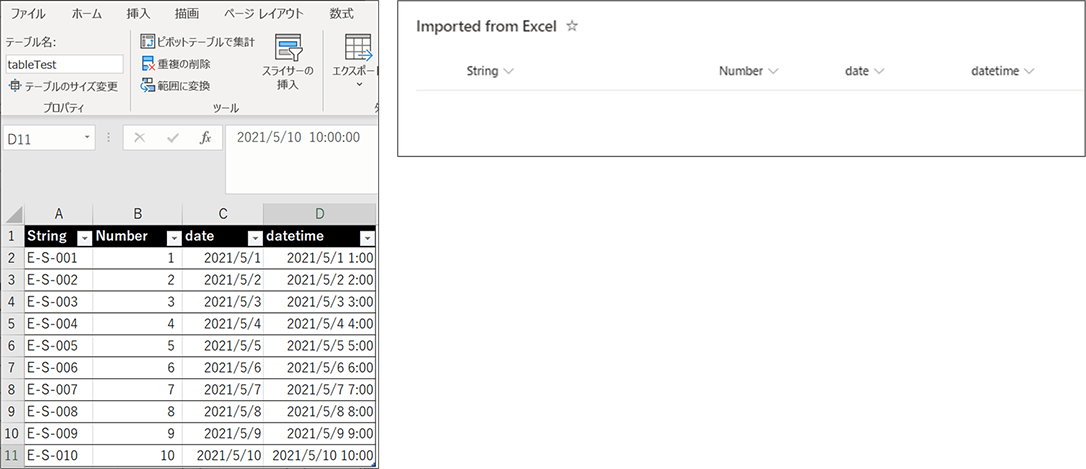Select column C header
1086x469 pixels.
[x=222, y=214]
